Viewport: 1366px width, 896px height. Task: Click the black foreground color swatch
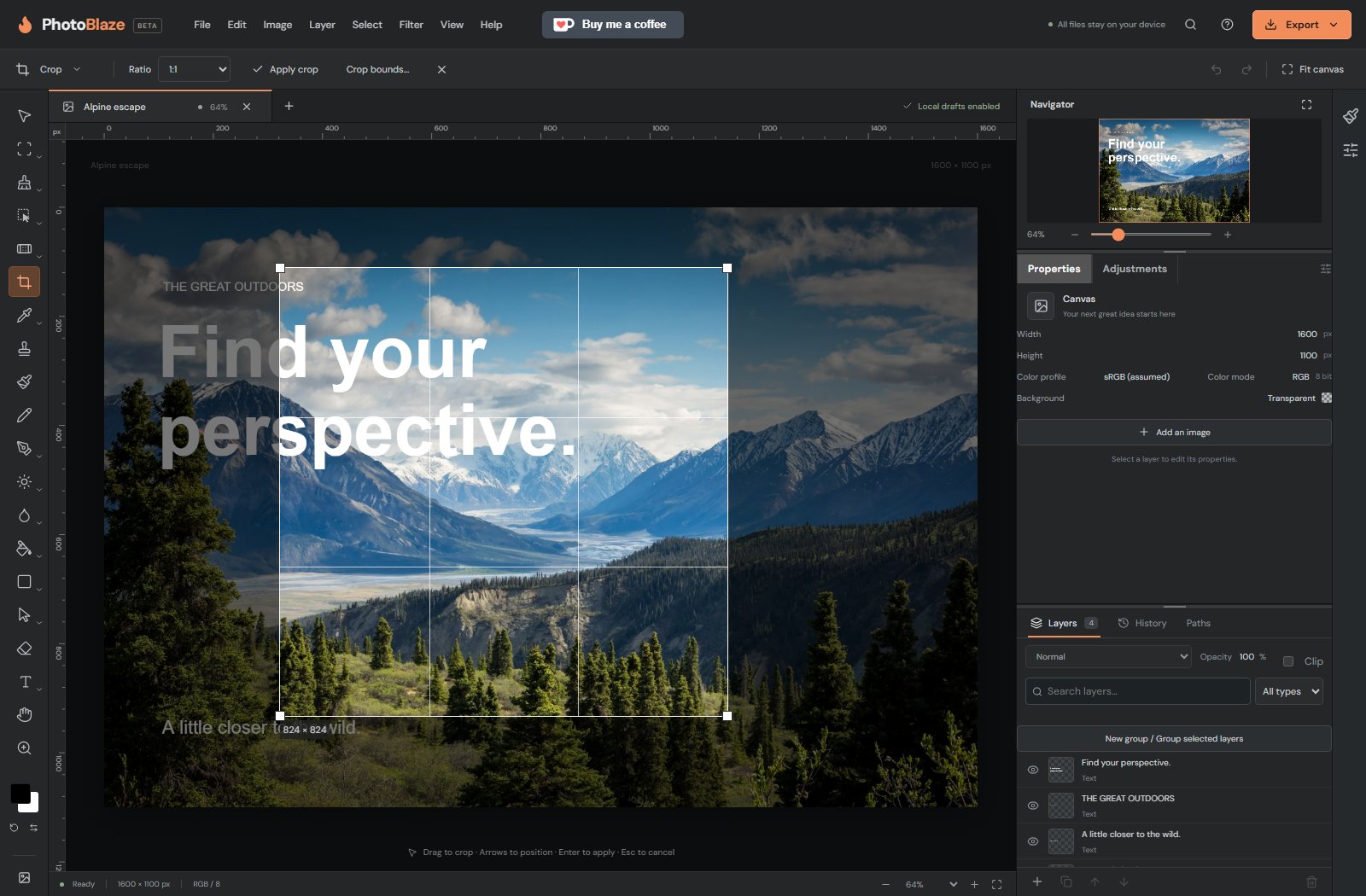point(20,794)
